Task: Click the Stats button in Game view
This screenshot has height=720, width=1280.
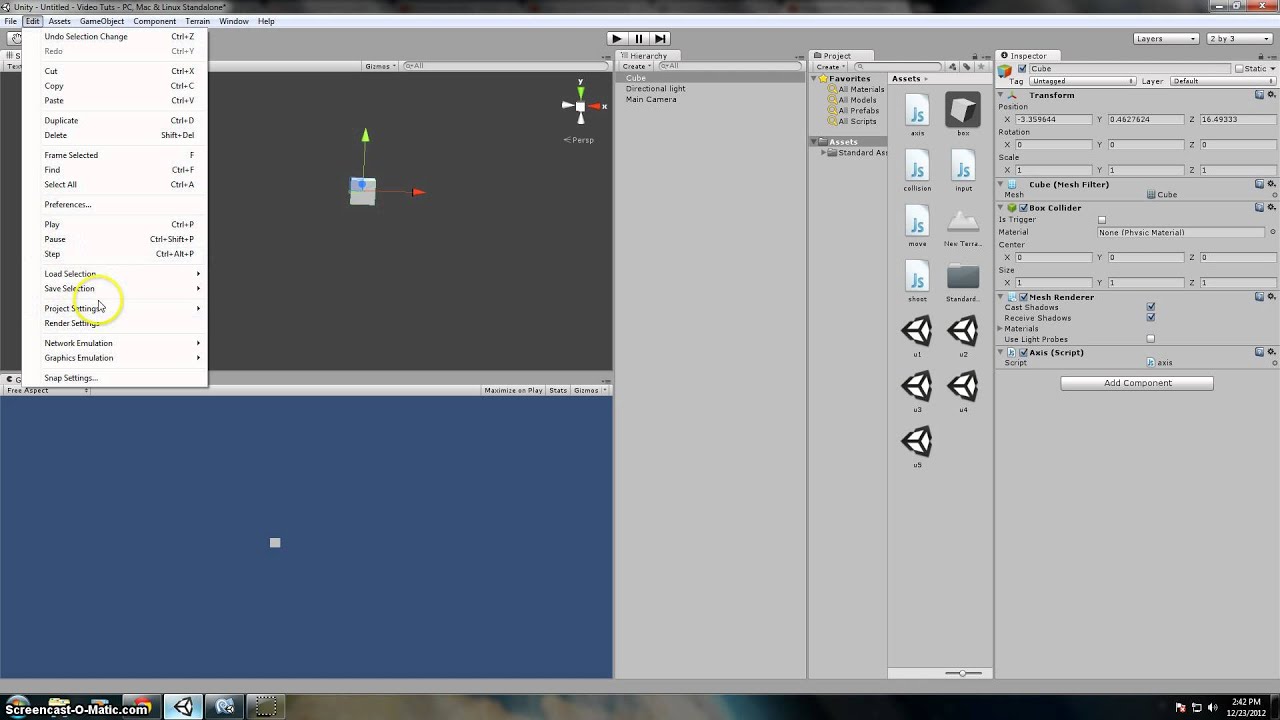Action: [x=558, y=390]
